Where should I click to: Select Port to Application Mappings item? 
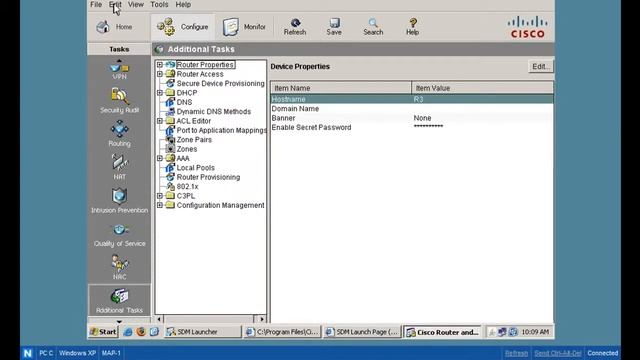pos(221,130)
